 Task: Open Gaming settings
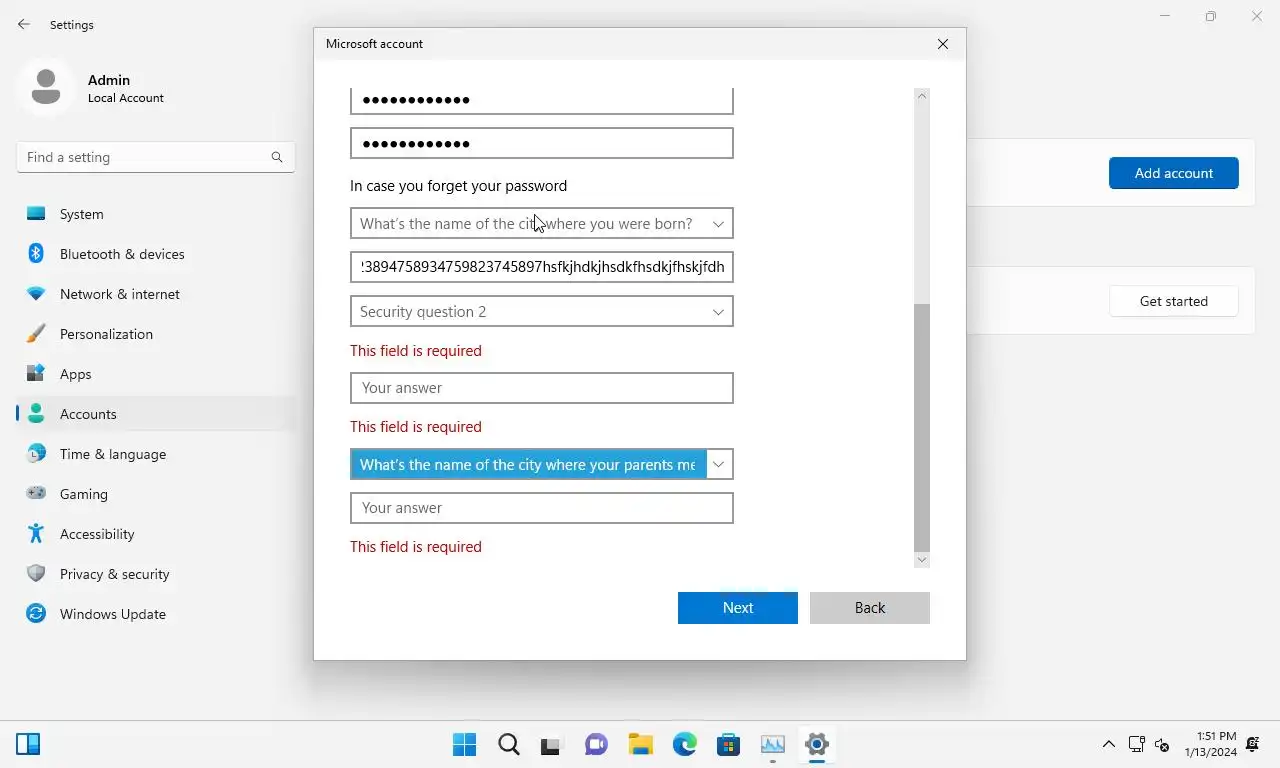[x=156, y=494]
